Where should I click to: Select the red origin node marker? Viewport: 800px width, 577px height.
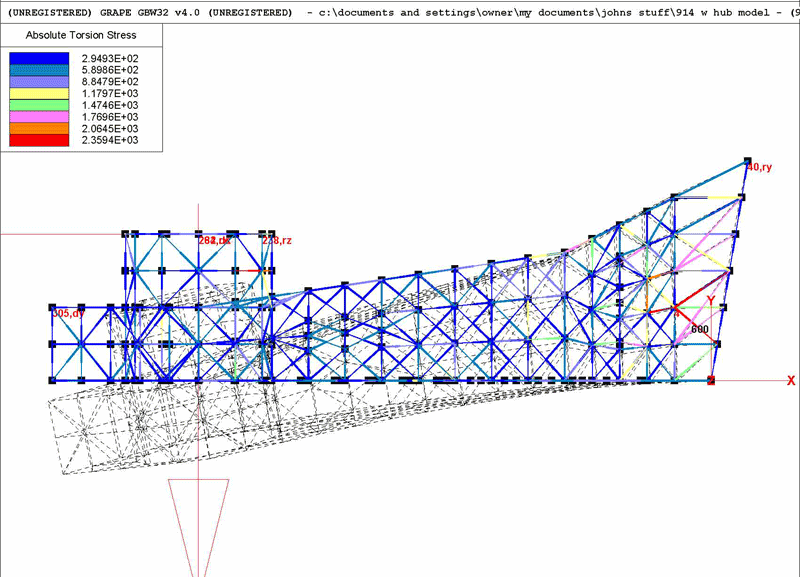pos(711,380)
